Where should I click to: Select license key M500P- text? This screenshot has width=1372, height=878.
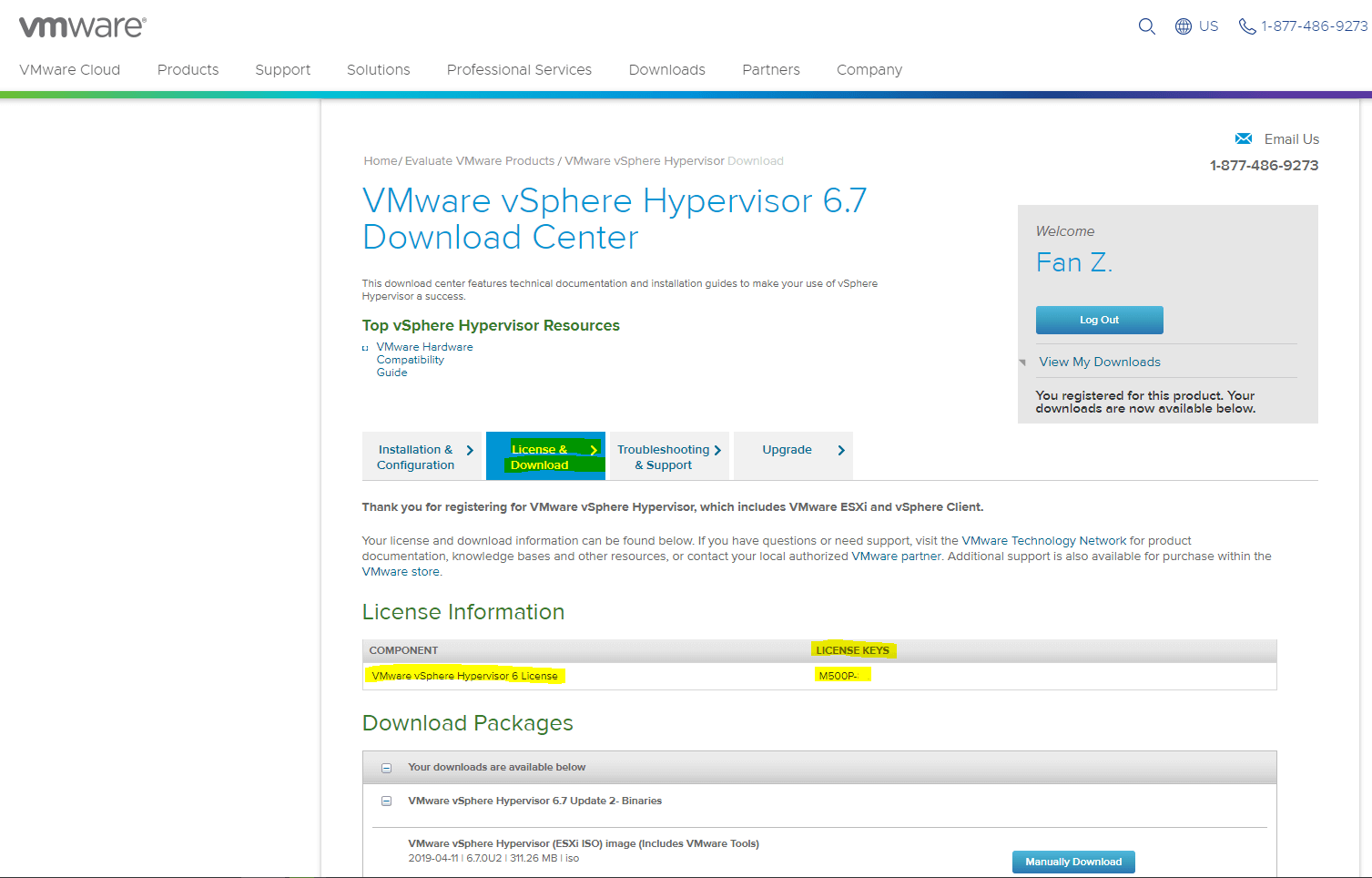point(838,676)
